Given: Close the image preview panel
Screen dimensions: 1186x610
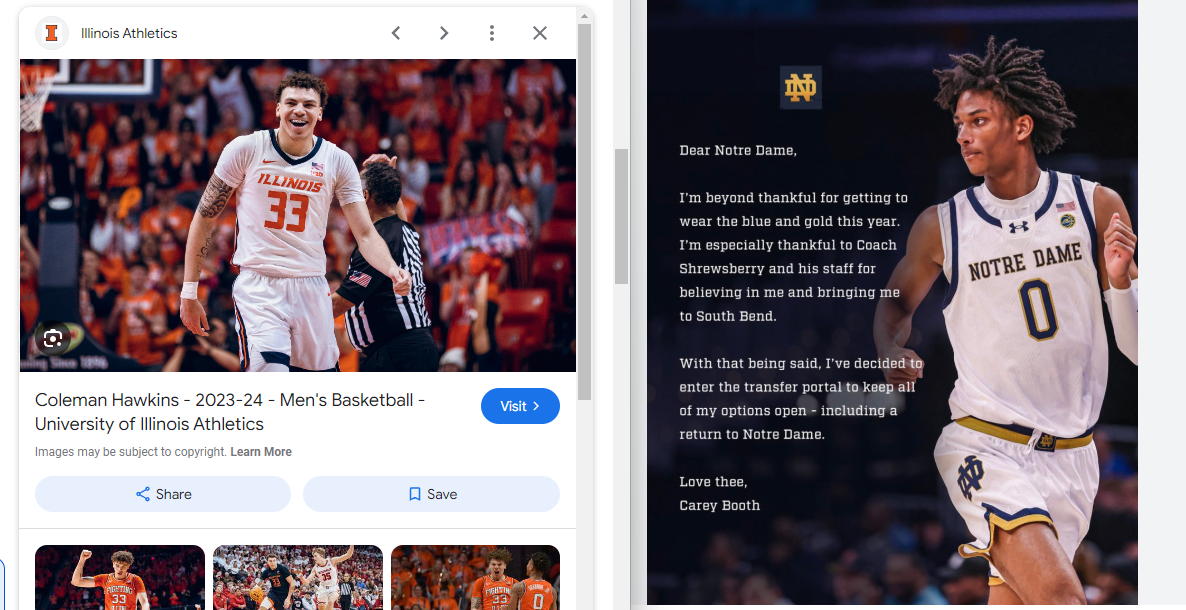Looking at the screenshot, I should coord(539,33).
